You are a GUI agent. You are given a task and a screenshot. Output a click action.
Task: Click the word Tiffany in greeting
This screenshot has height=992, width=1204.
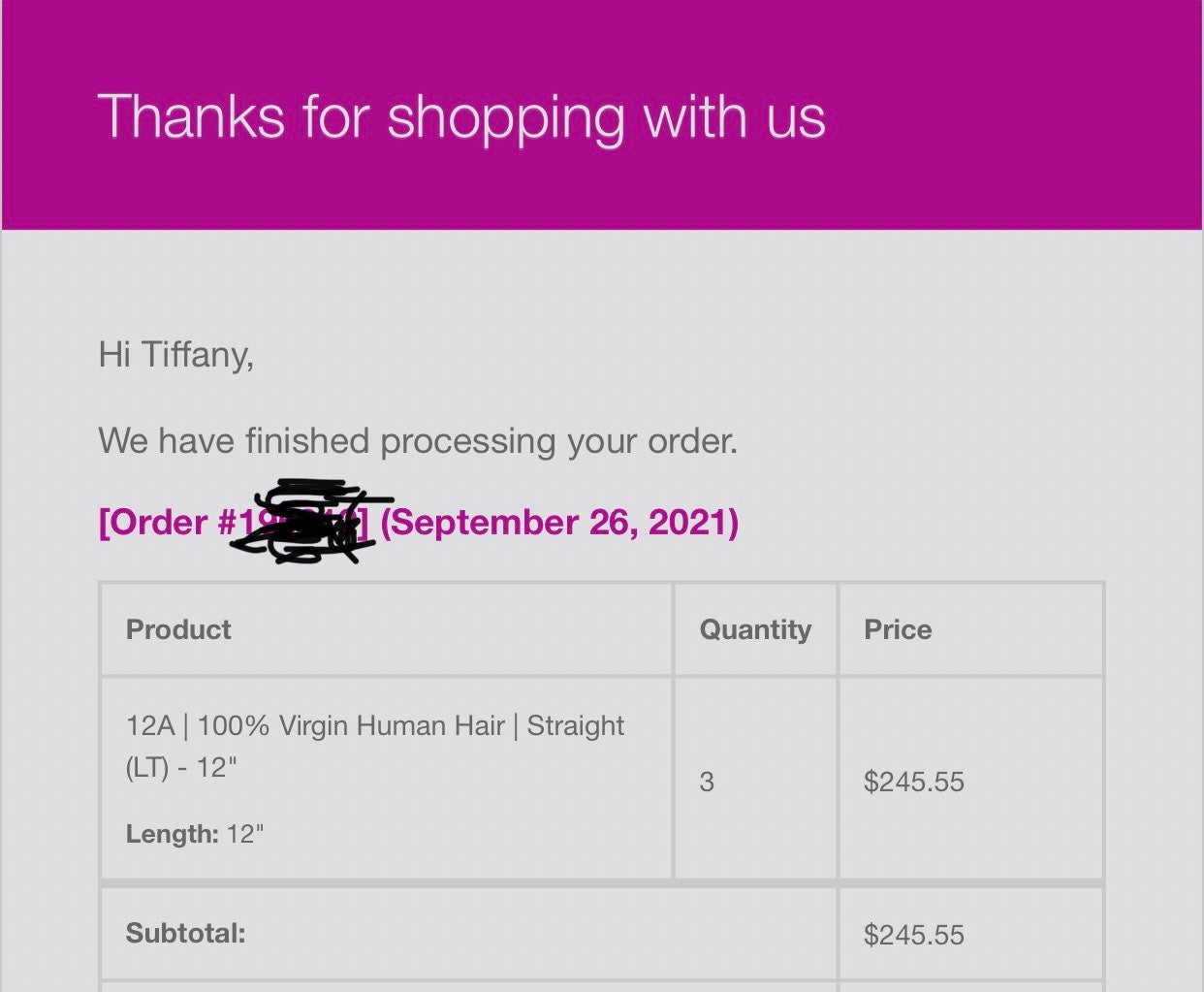point(198,355)
